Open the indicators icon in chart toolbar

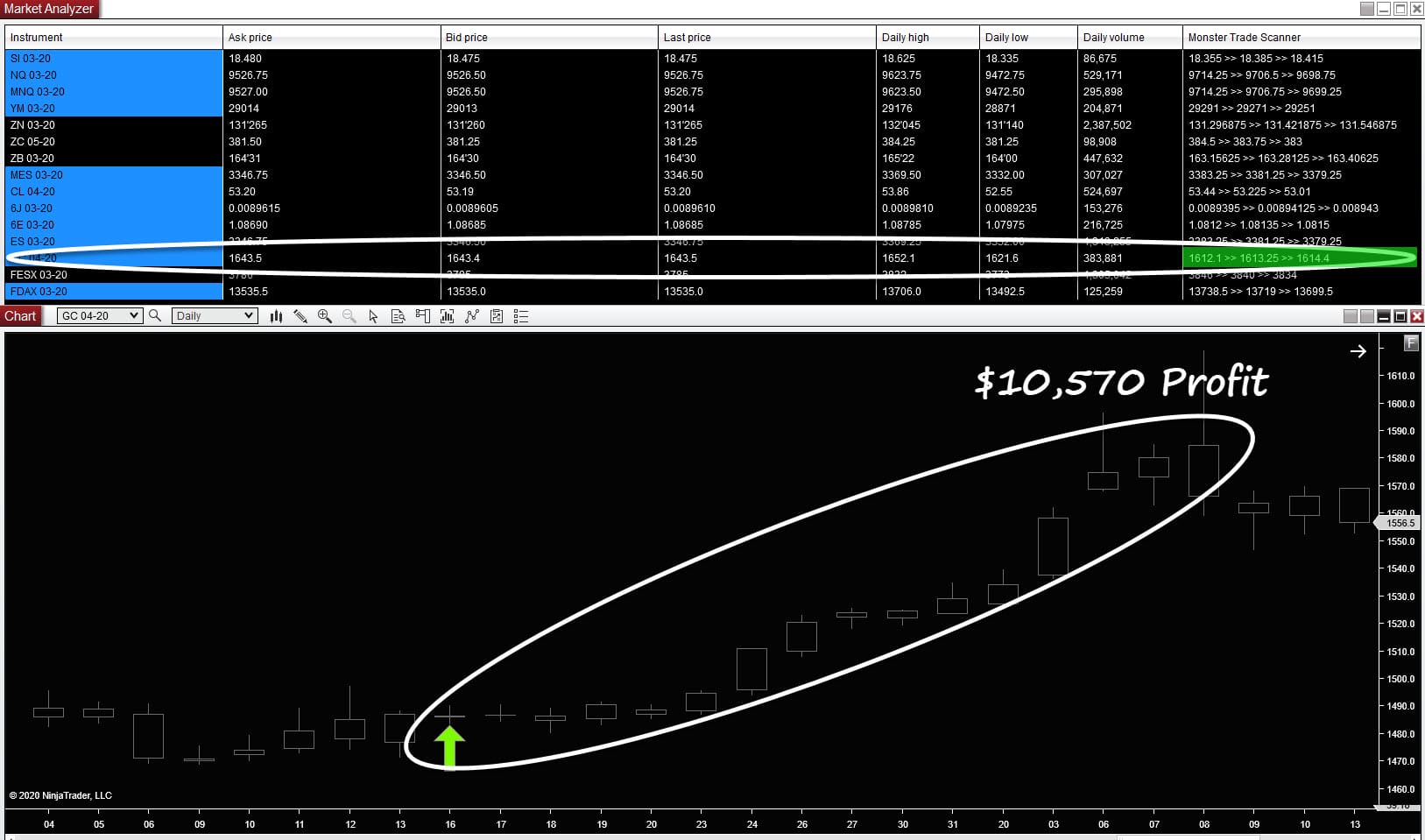point(448,316)
